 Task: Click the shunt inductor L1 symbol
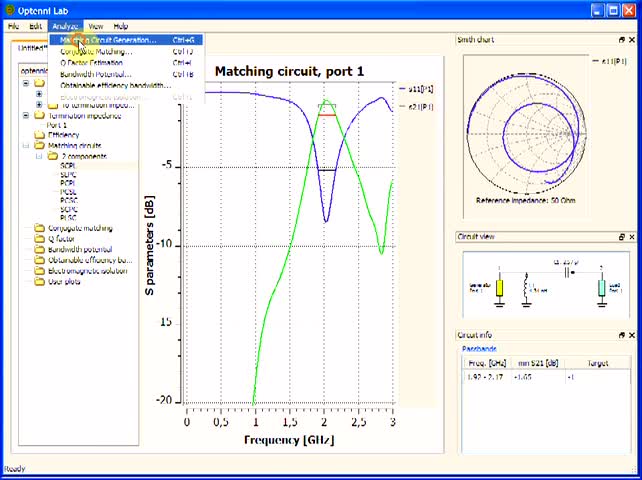click(526, 285)
